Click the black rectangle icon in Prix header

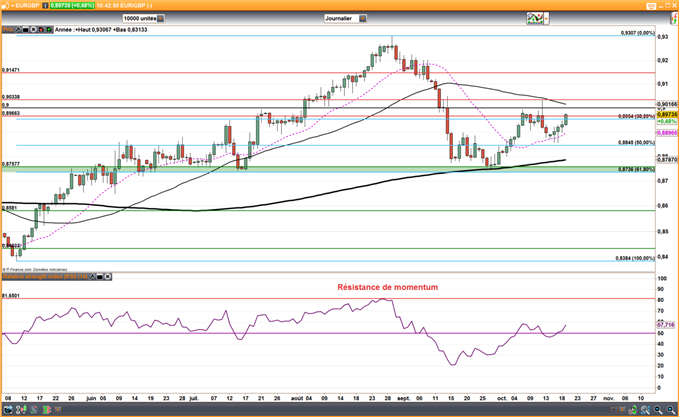click(26, 30)
